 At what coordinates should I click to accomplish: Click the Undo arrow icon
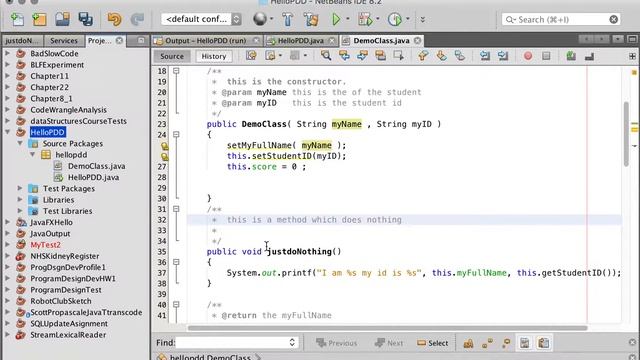114,19
